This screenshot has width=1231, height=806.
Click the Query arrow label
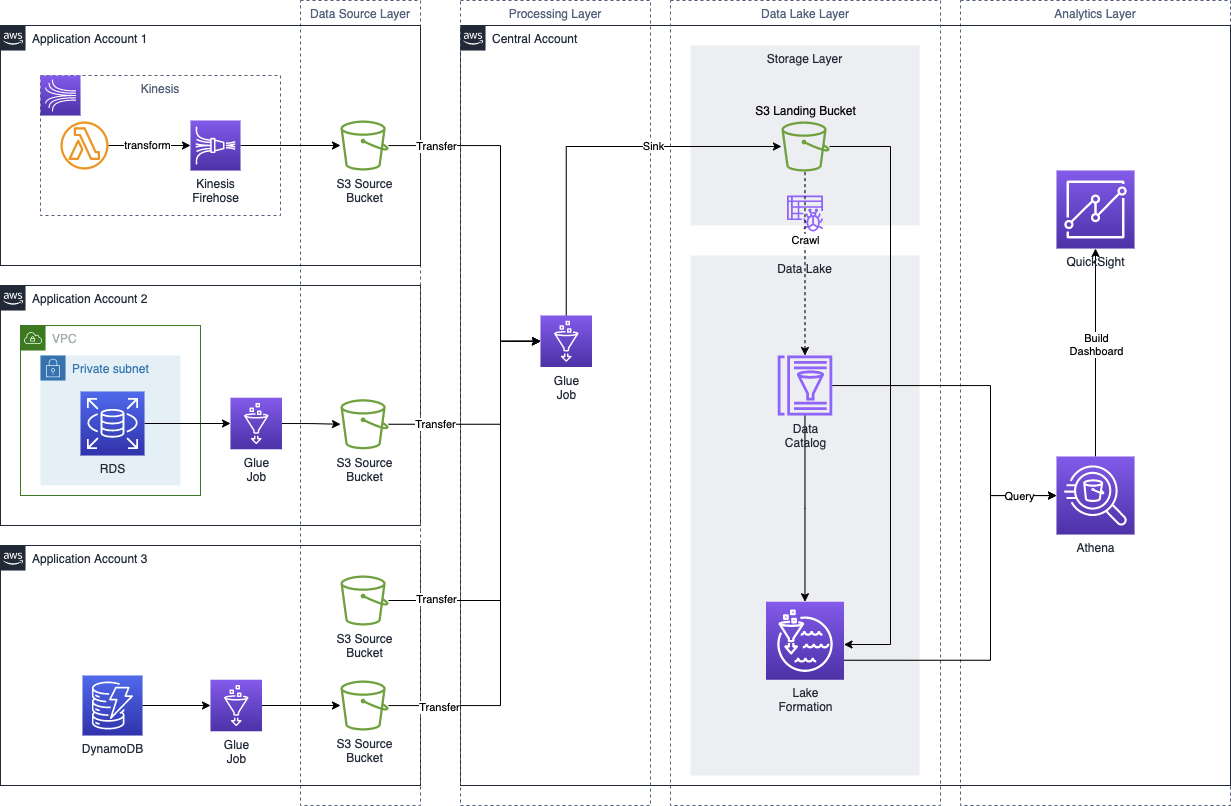[1019, 496]
